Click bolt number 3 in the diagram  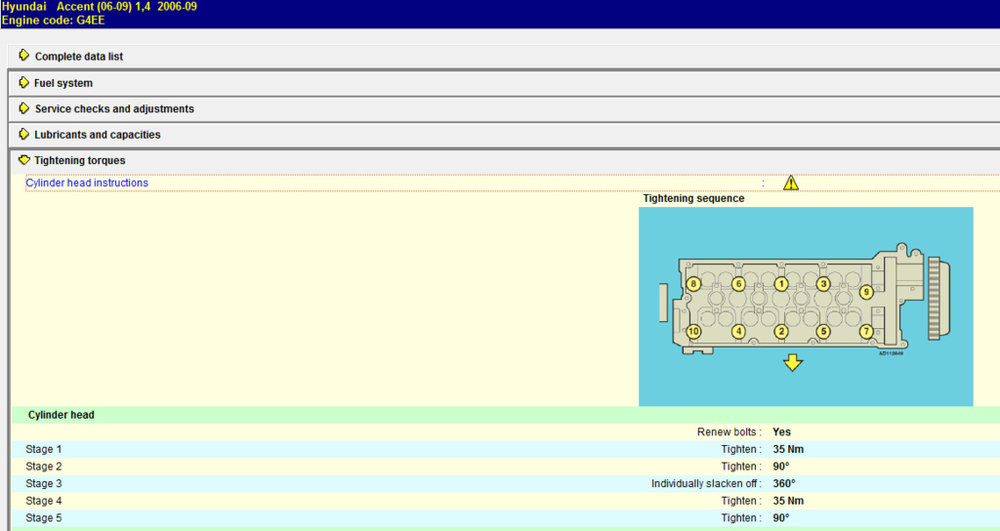[x=823, y=284]
